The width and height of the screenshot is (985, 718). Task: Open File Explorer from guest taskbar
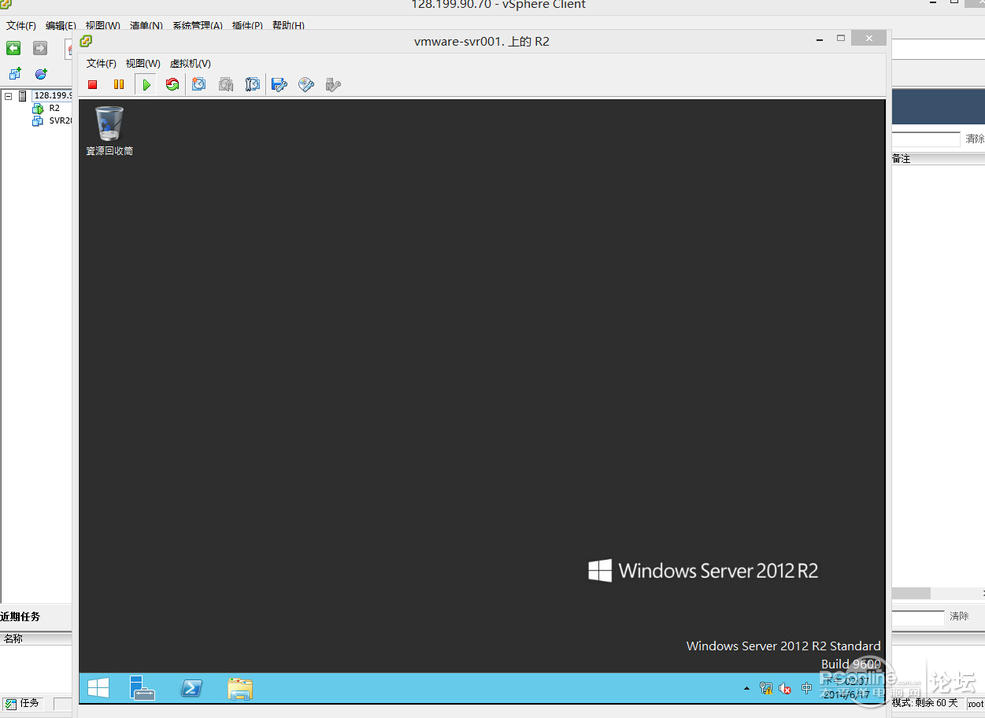click(x=241, y=688)
